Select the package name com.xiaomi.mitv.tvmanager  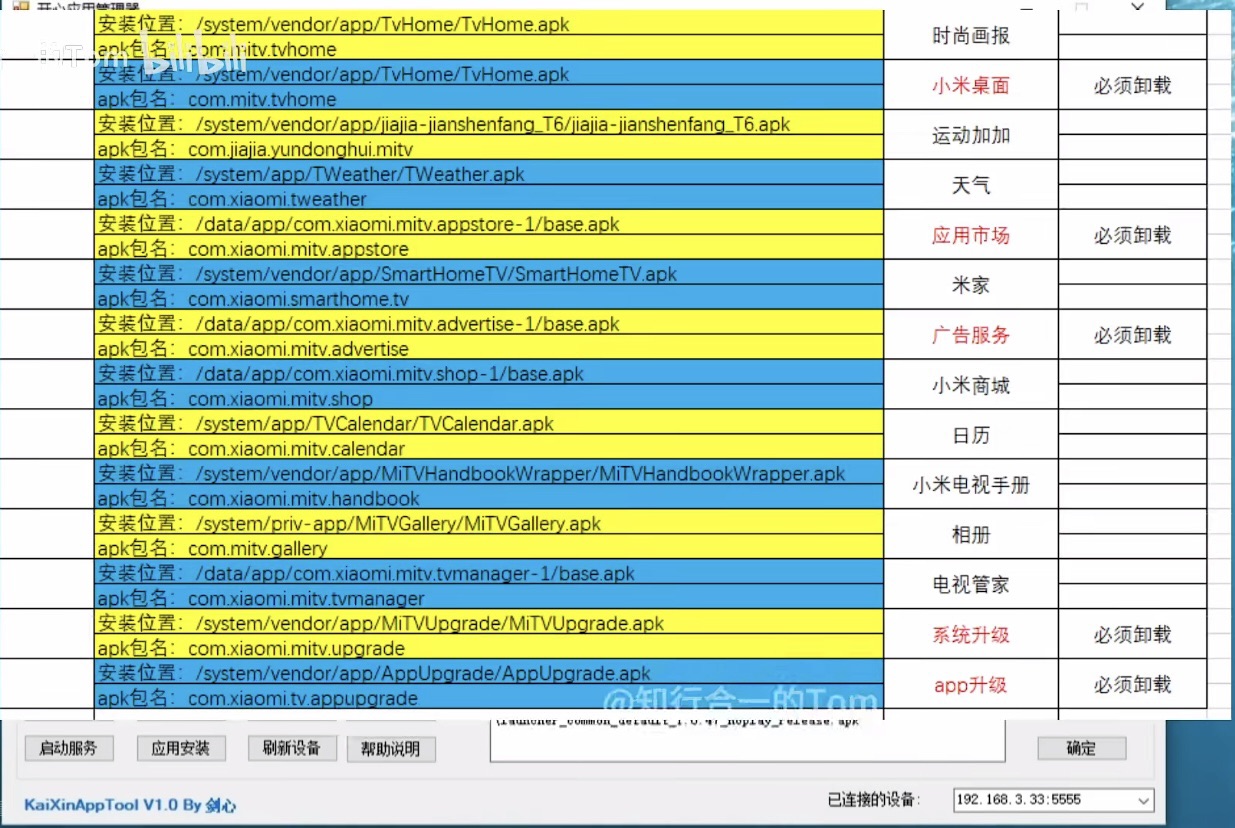(x=306, y=599)
